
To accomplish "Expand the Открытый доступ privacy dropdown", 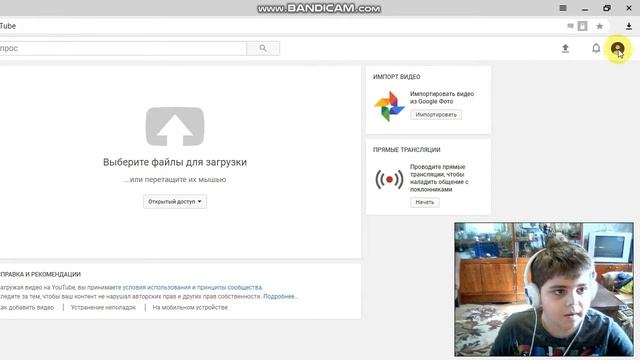I will tap(175, 202).
